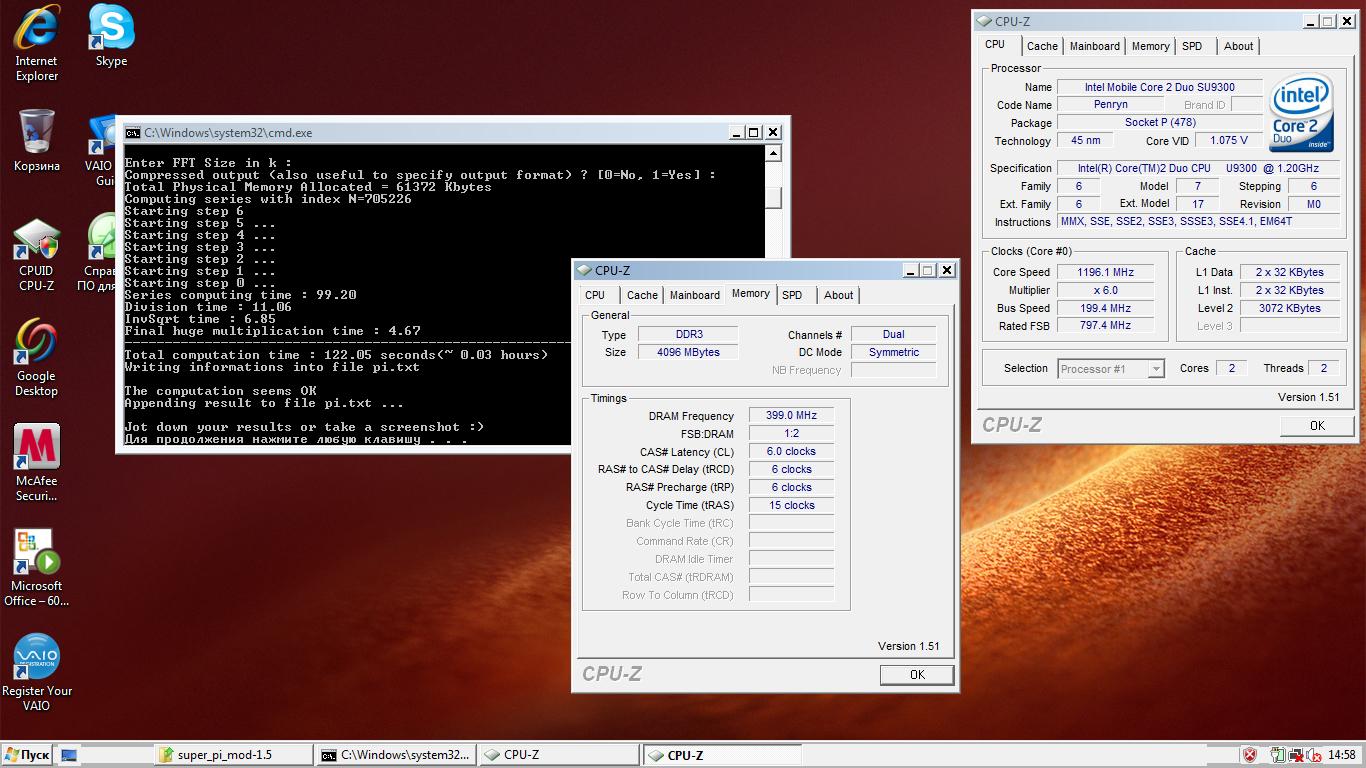Click the CPU-Z title icon in CPU window
This screenshot has height=768, width=1366.
point(985,21)
